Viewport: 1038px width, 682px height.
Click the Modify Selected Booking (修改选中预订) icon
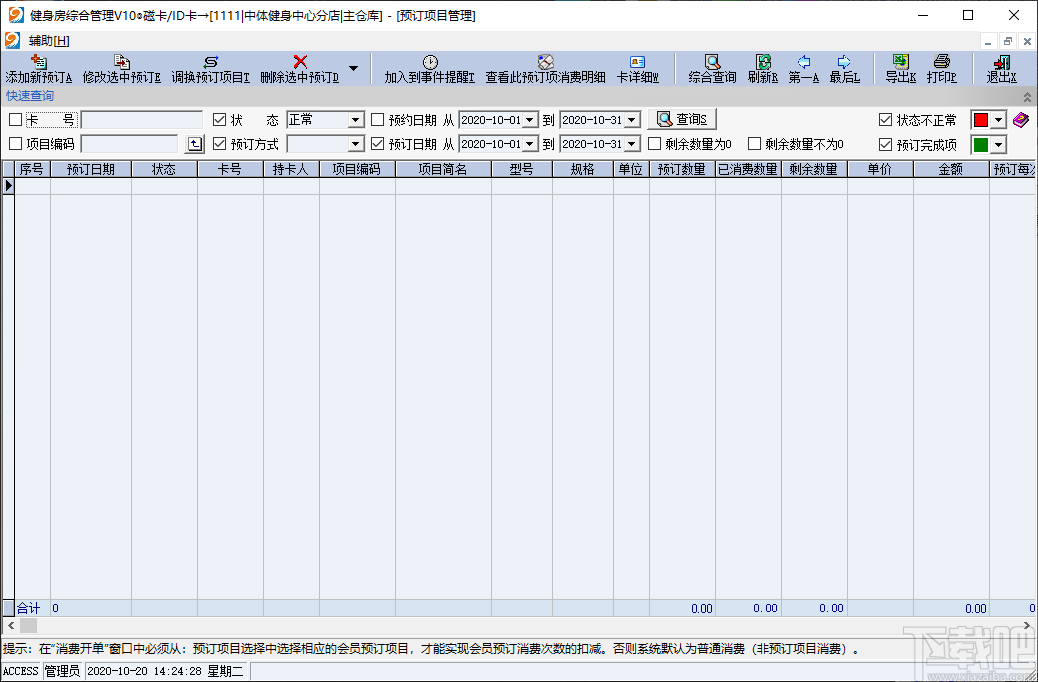tap(122, 62)
